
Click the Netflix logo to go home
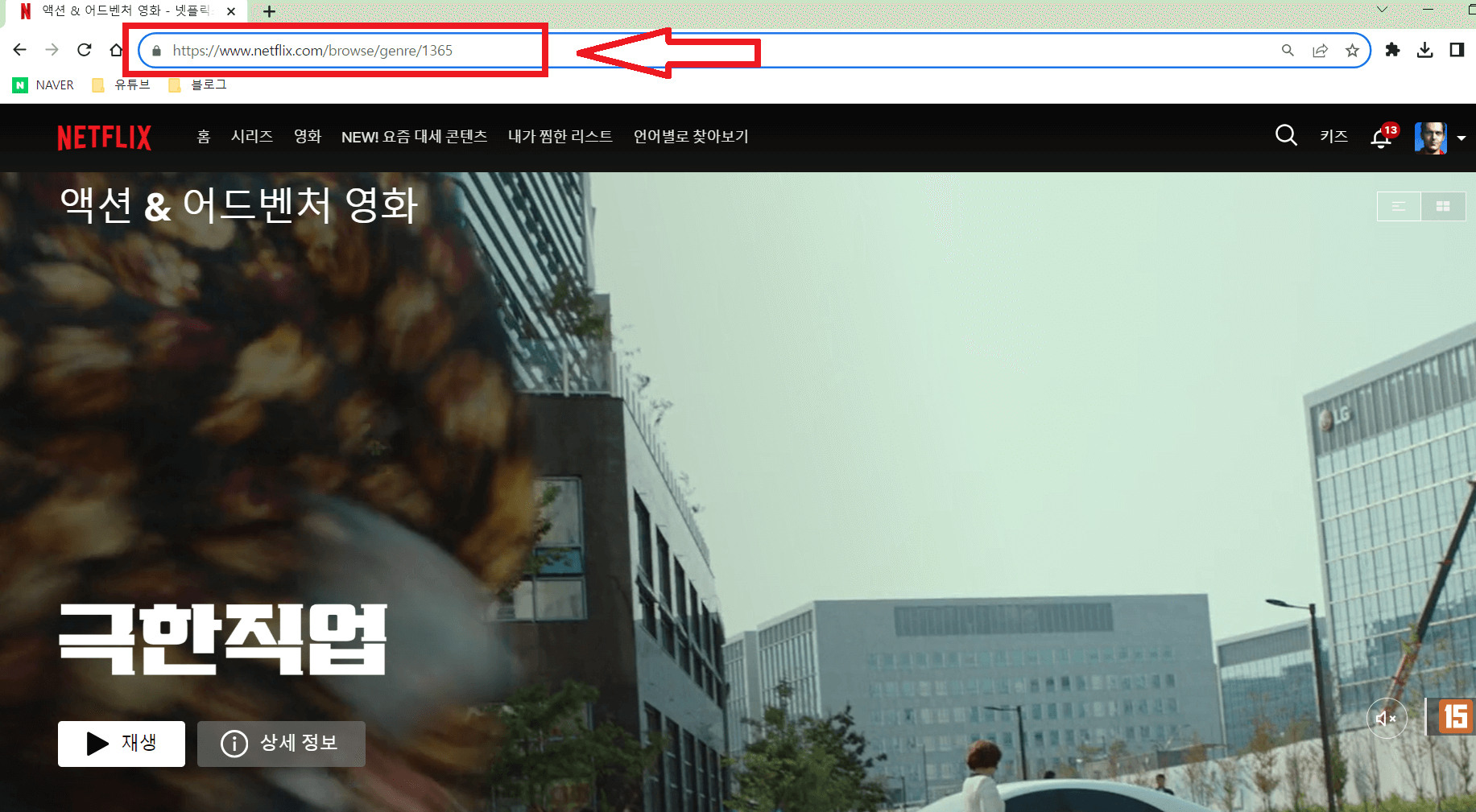[104, 138]
